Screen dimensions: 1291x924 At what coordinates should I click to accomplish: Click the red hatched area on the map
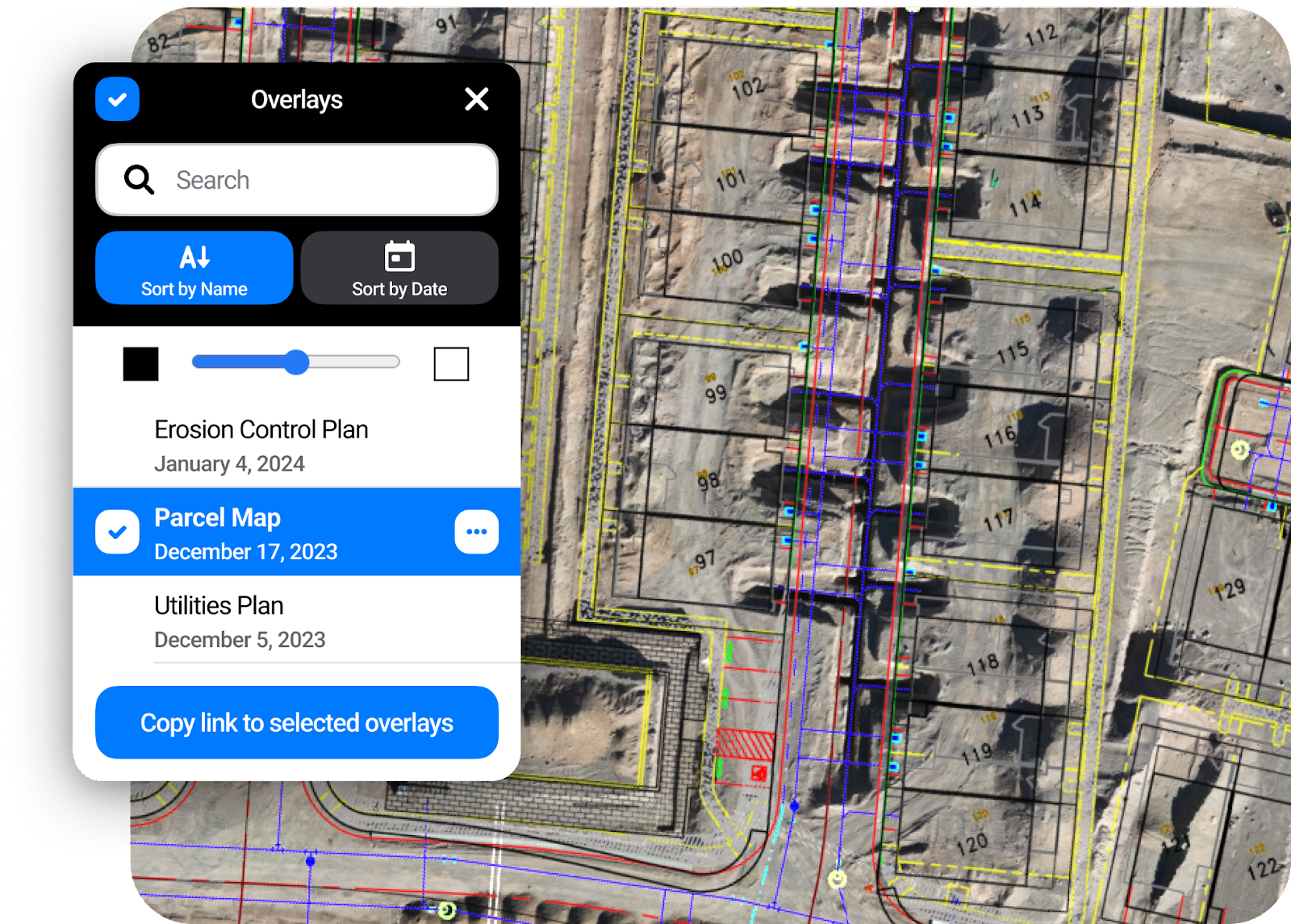745,744
